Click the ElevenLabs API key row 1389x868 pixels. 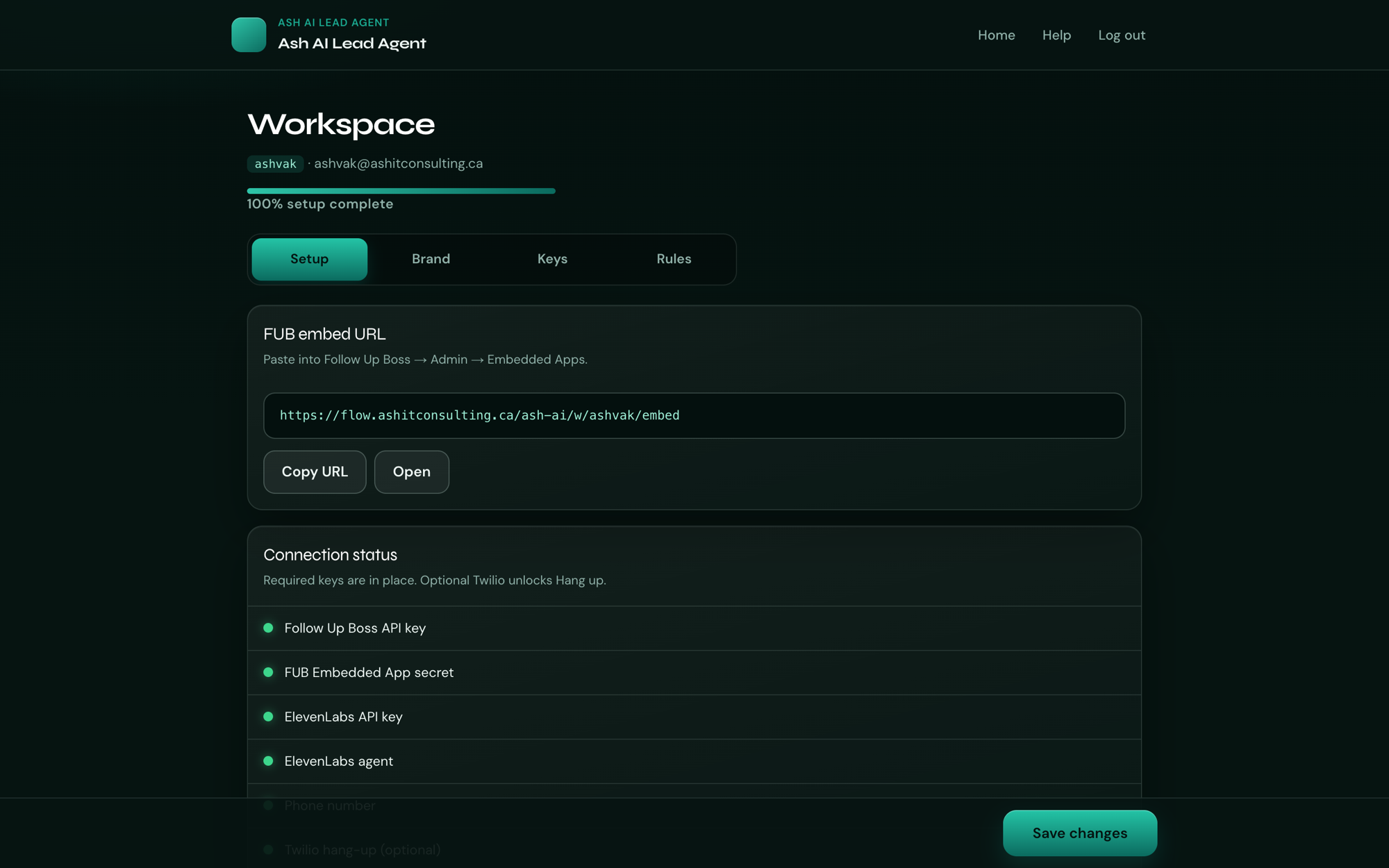pyautogui.click(x=694, y=717)
